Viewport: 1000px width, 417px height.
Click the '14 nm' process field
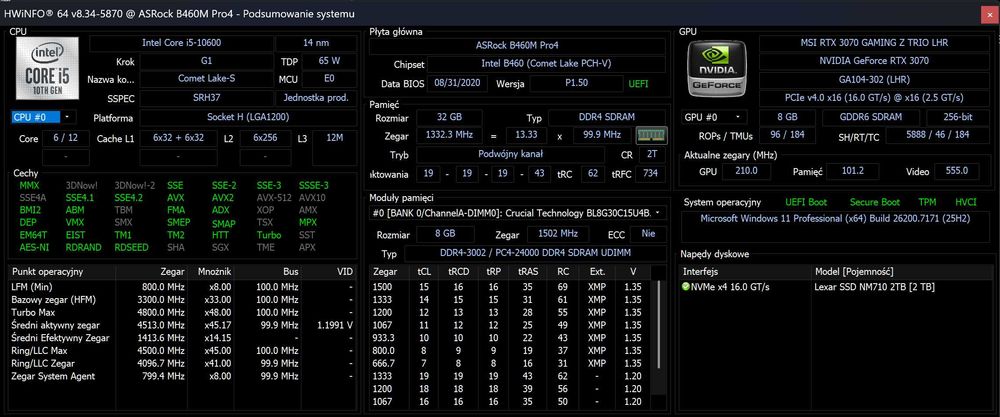[316, 43]
